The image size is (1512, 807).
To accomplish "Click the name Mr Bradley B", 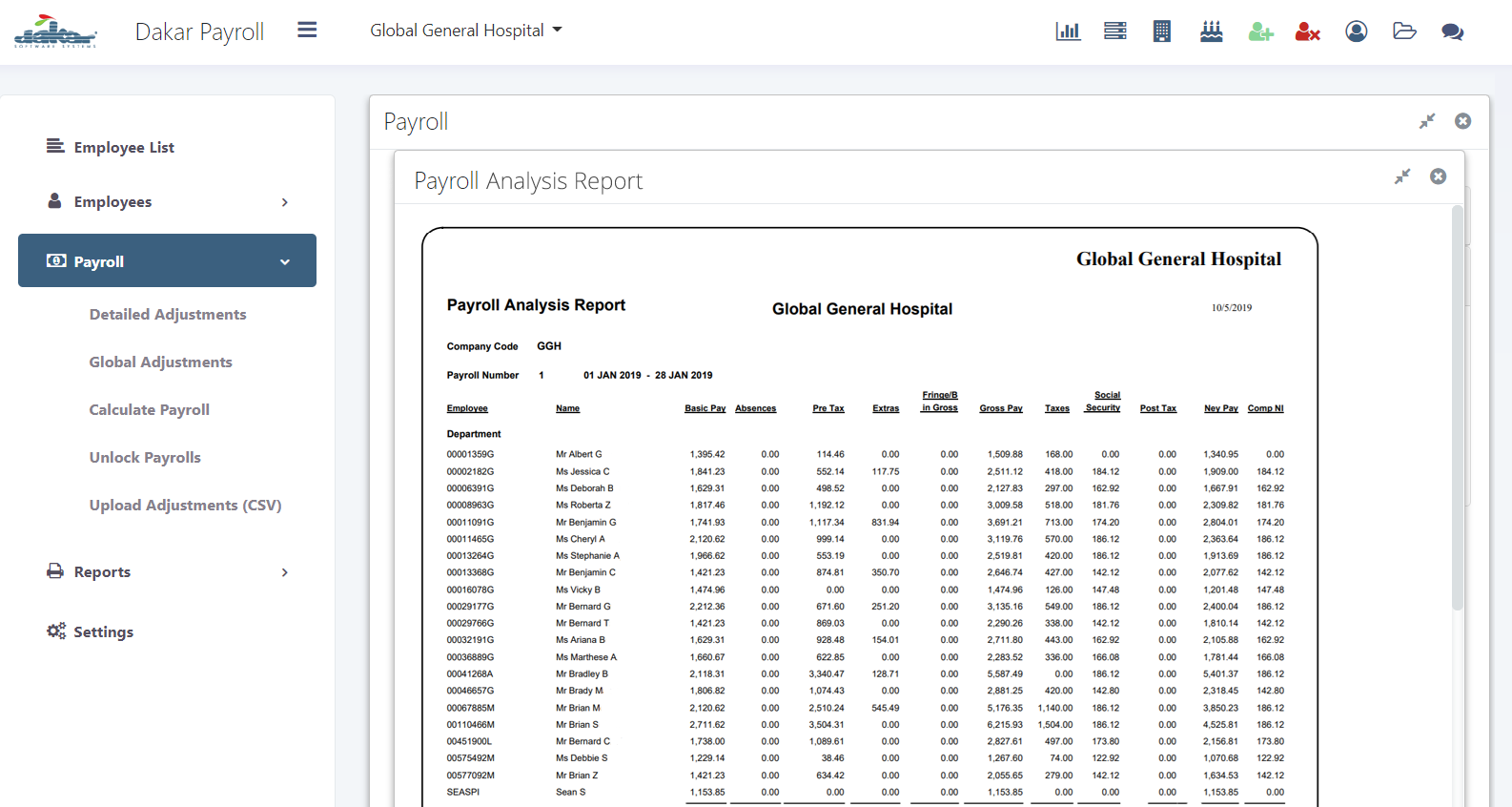I will [x=582, y=673].
